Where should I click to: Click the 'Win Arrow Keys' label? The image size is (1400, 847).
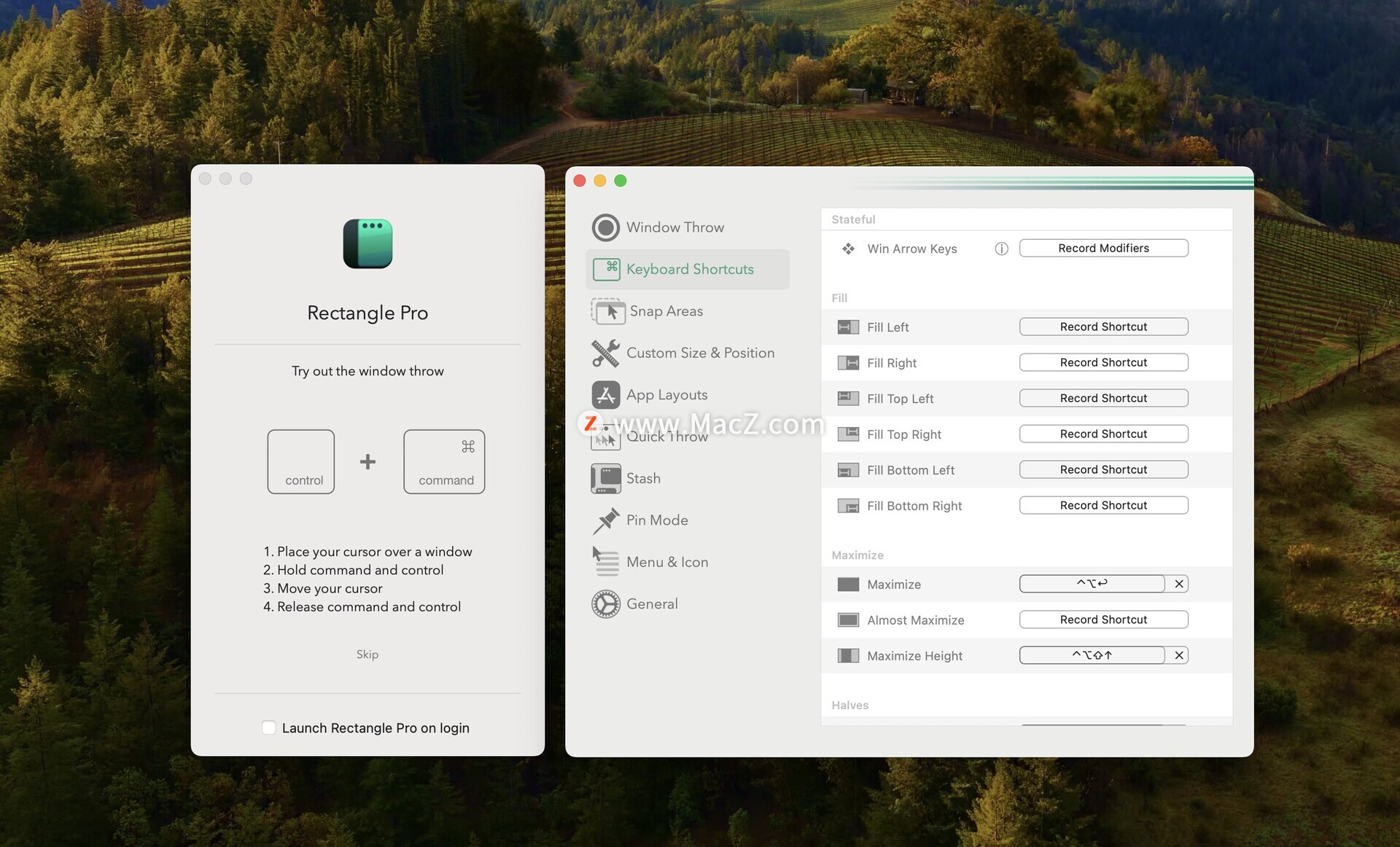[x=912, y=249]
